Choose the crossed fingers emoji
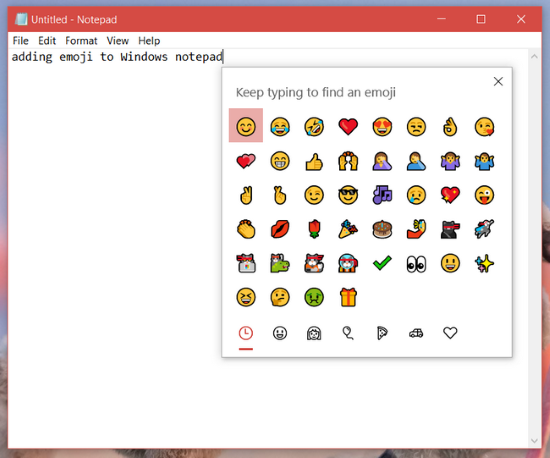The height and width of the screenshot is (458, 550). coord(280,195)
